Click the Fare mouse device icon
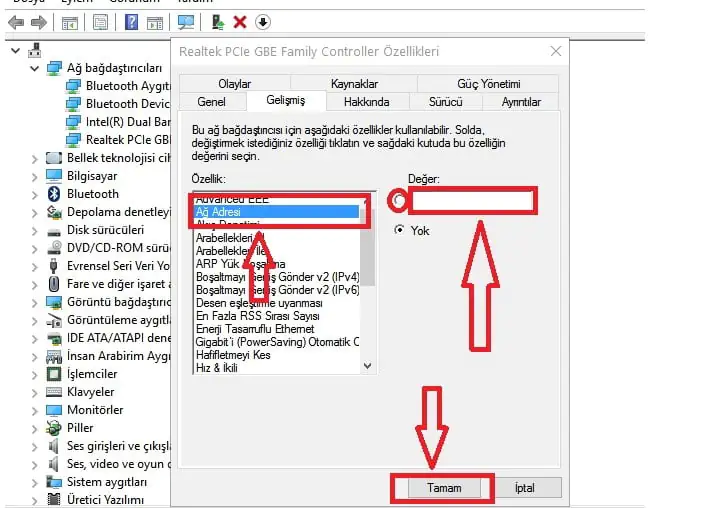 [54, 284]
